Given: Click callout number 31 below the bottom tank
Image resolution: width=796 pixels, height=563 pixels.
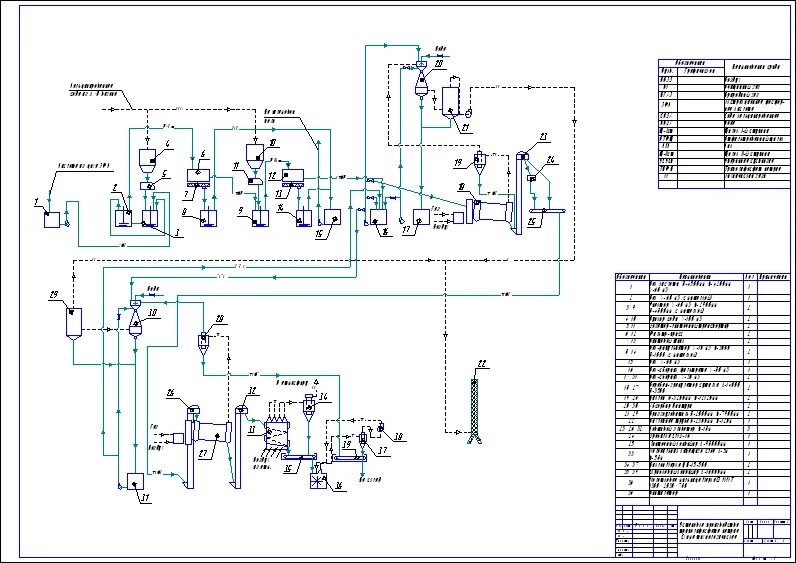Looking at the screenshot, I should (145, 498).
